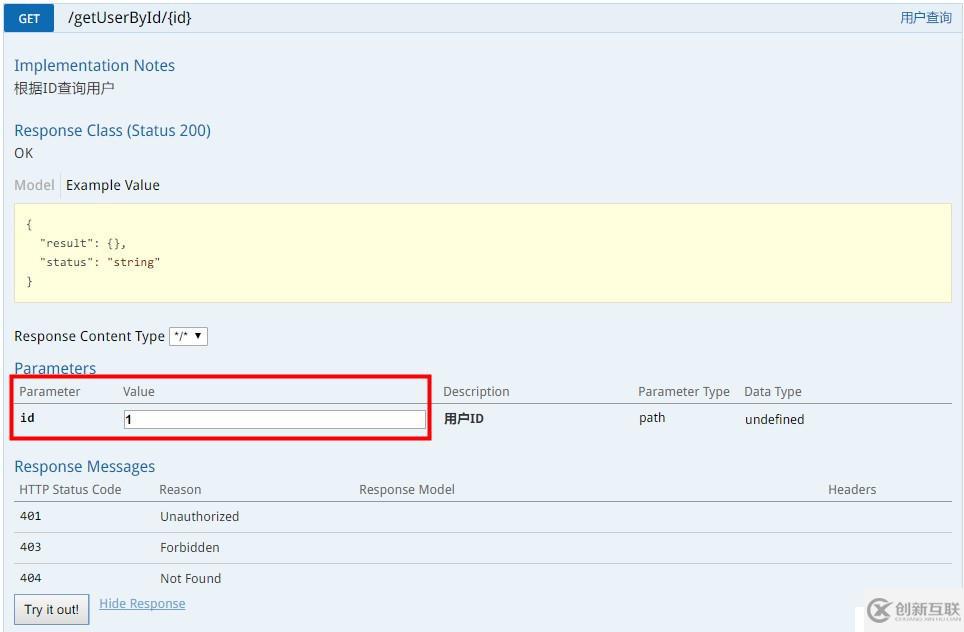This screenshot has height=632, width=964.
Task: Click the 根据ID查询用户 note text
Action: [64, 89]
